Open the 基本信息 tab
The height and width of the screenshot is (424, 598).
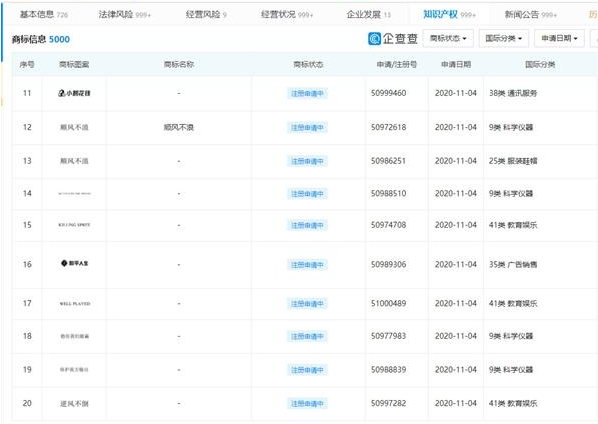point(43,14)
